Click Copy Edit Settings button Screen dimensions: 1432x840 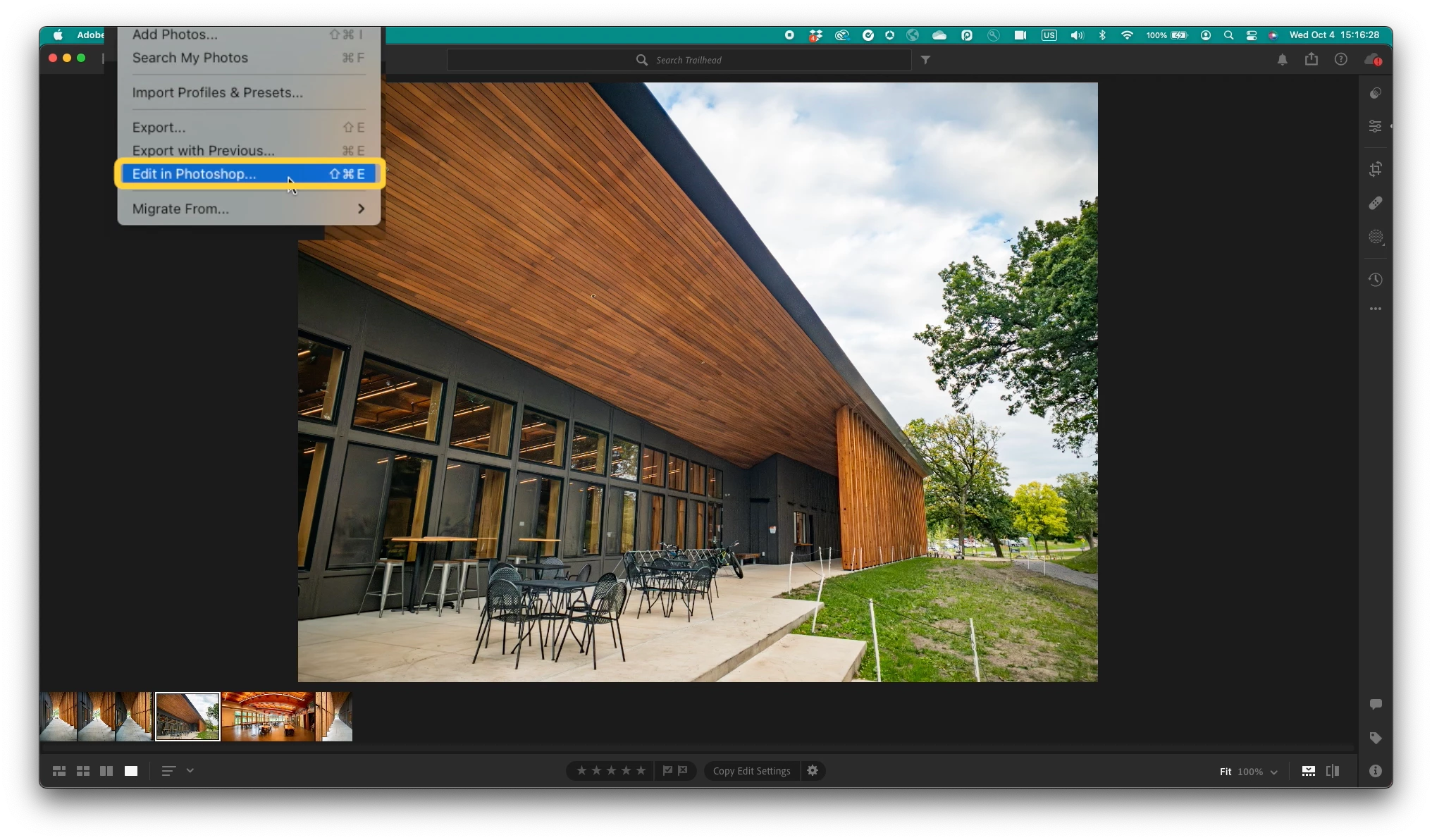(751, 771)
